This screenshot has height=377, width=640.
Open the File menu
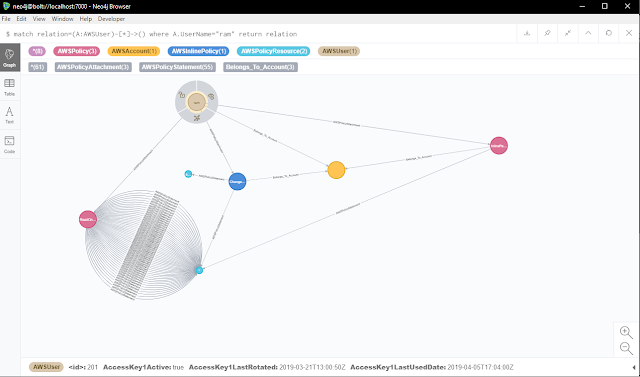click(6, 19)
